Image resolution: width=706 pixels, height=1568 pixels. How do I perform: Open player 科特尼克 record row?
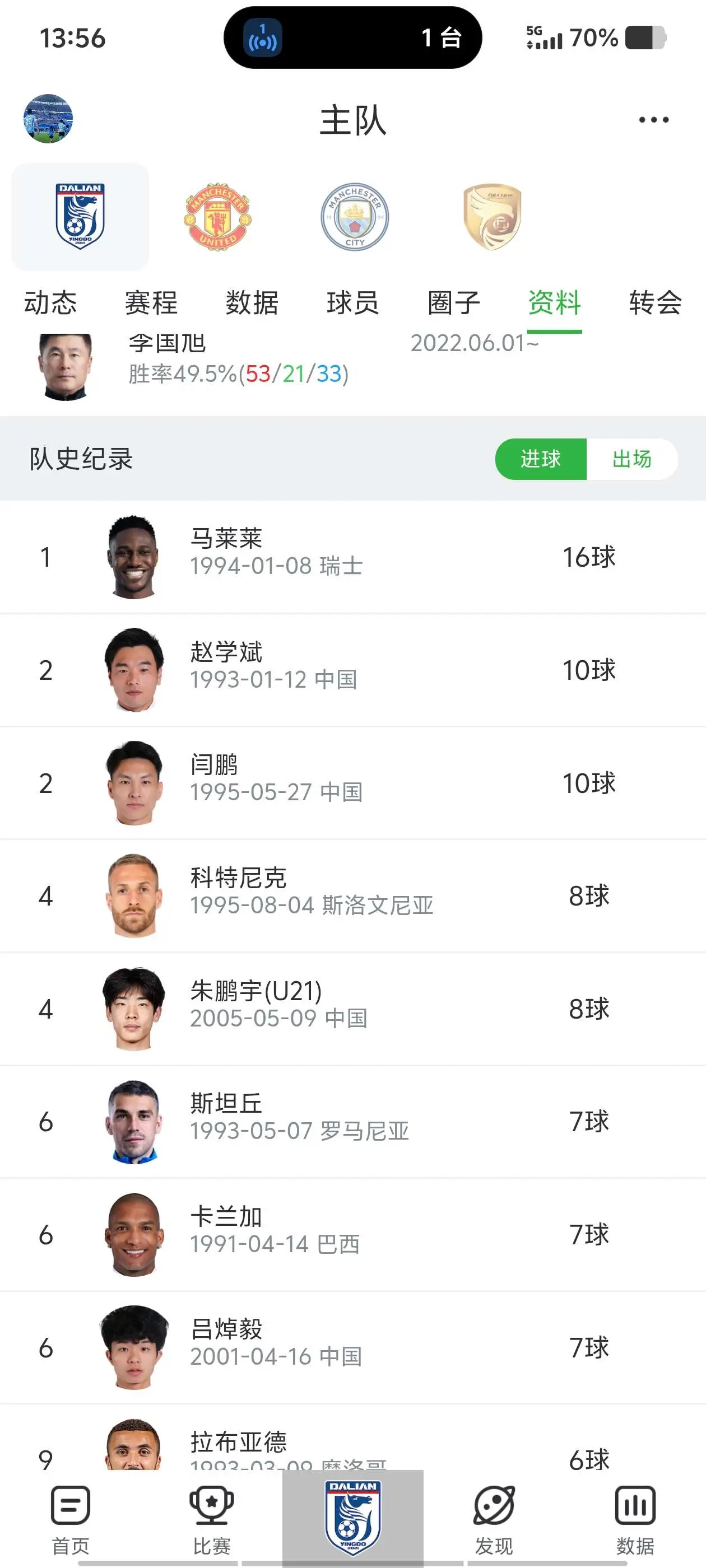pyautogui.click(x=352, y=896)
